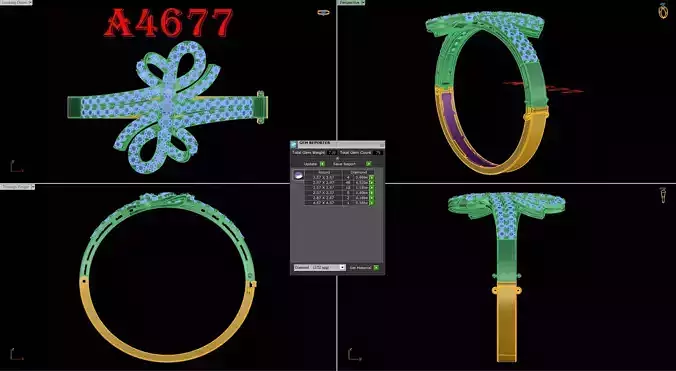Open the Perspective viewport title dropdown
Screen dimensions: 676x371
coord(362,2)
